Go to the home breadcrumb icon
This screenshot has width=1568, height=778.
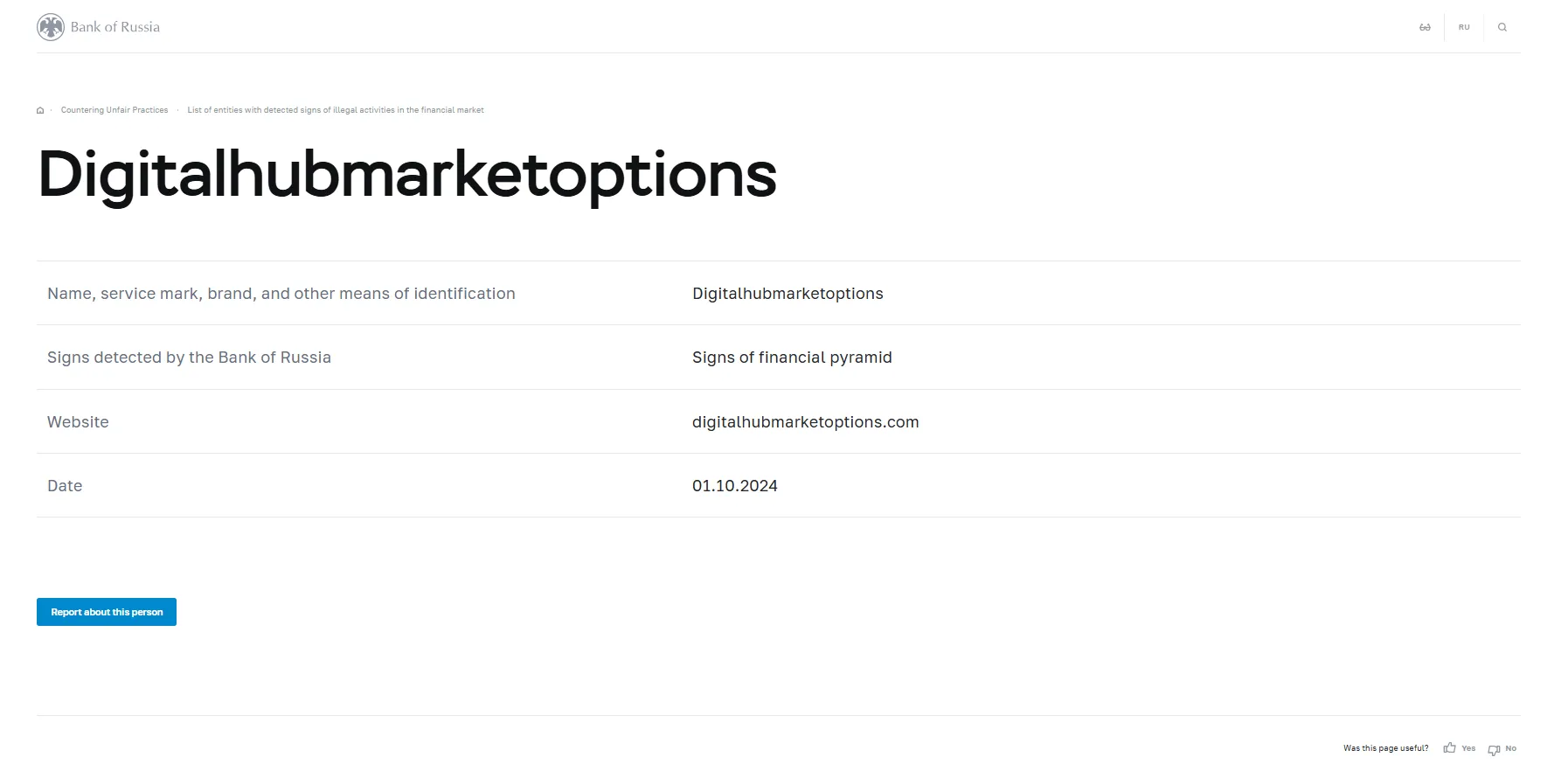(40, 110)
